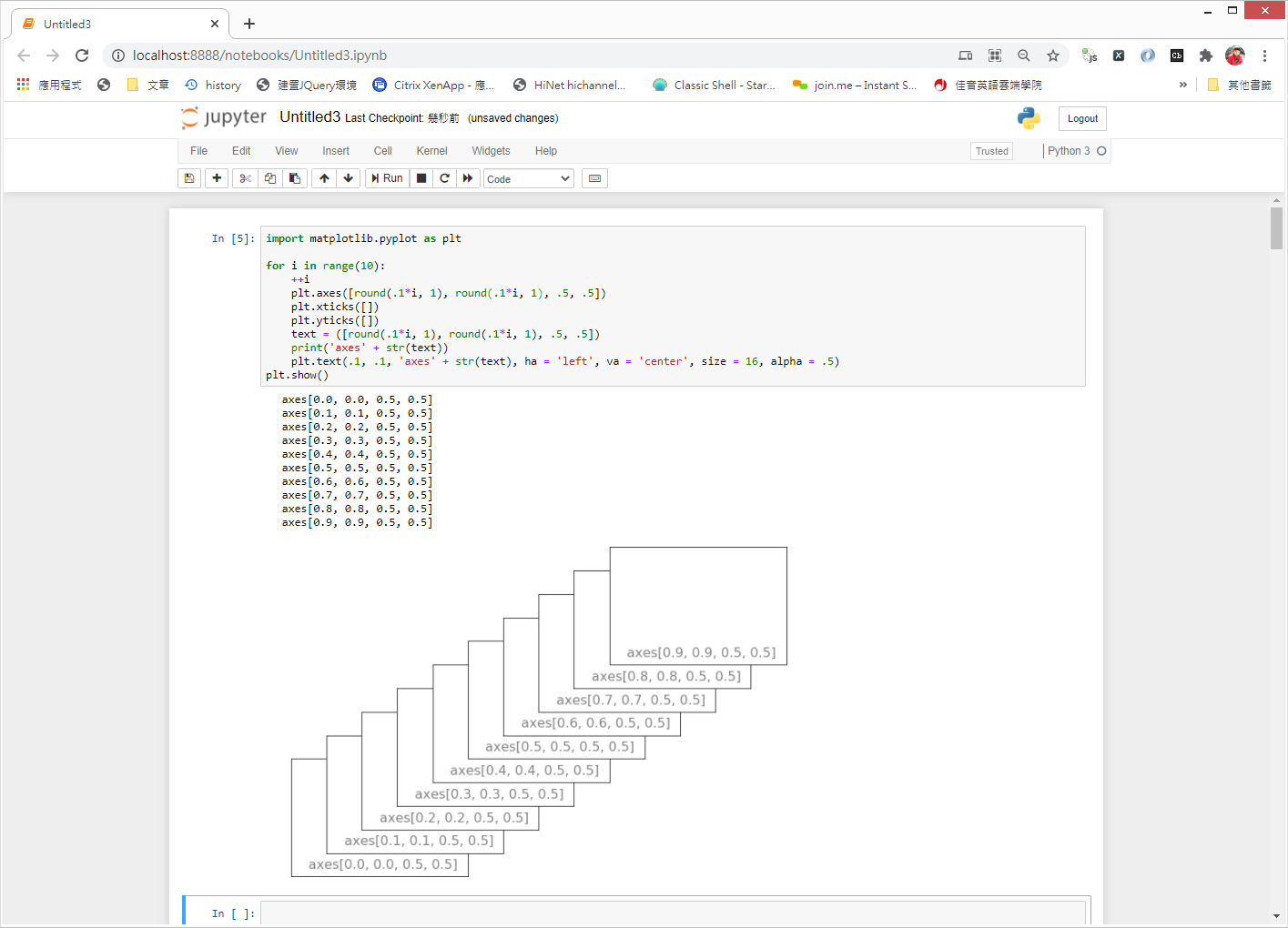1288x928 pixels.
Task: Open the Cell menu
Action: tap(383, 151)
